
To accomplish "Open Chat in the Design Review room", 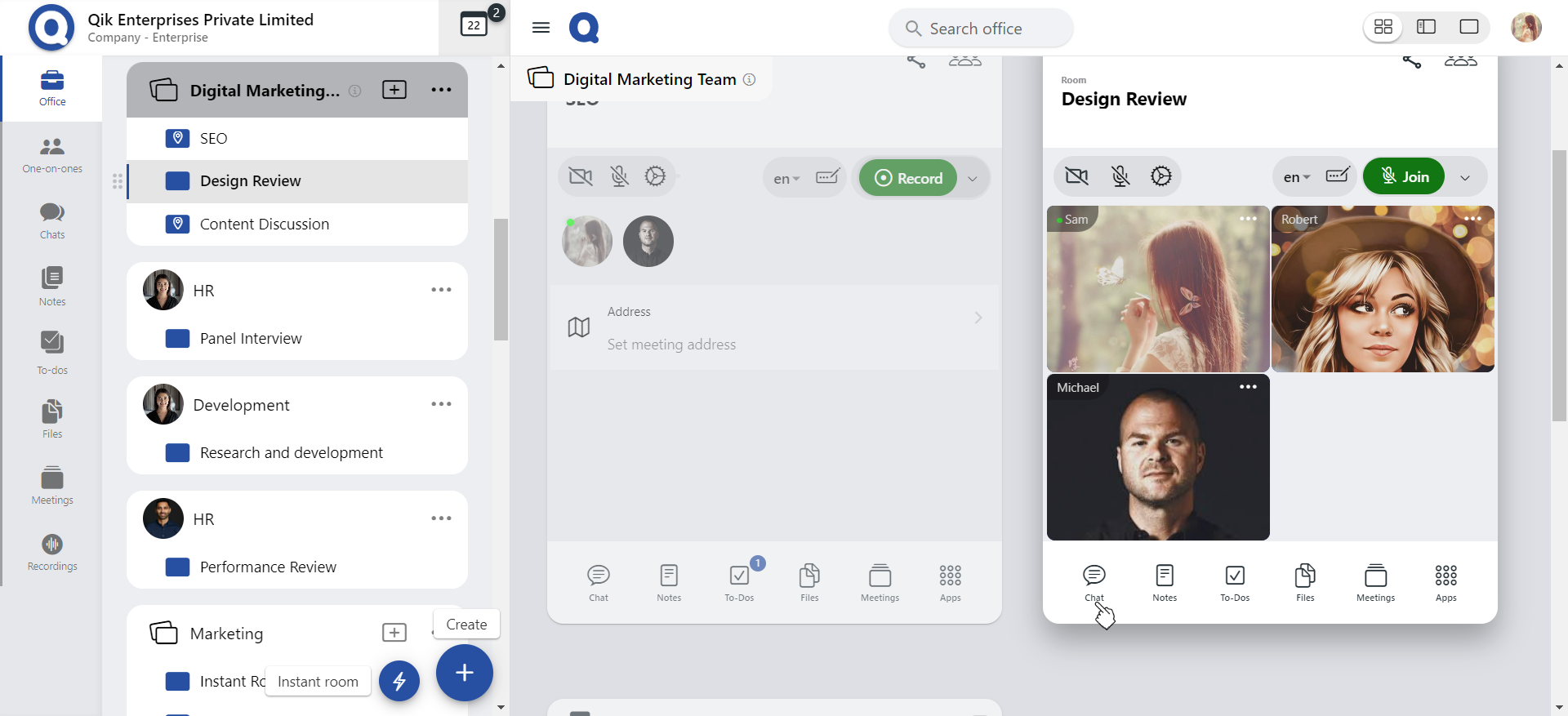I will [1094, 582].
